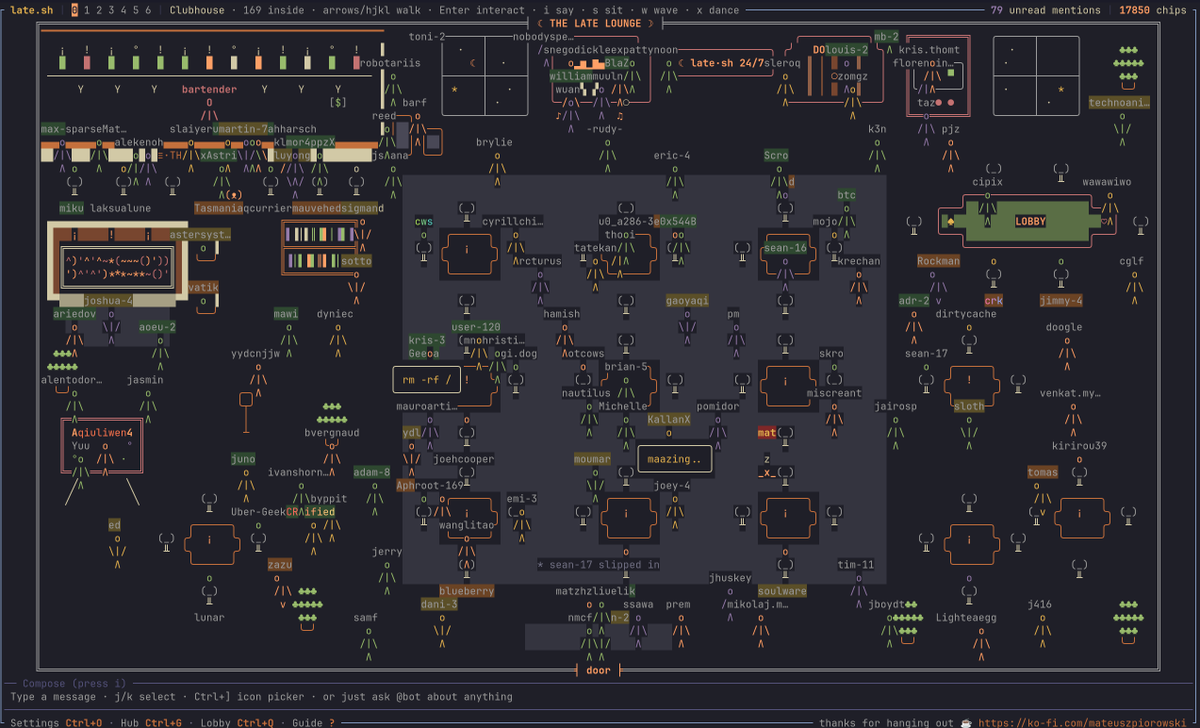Open Settings from the footer

point(54,722)
